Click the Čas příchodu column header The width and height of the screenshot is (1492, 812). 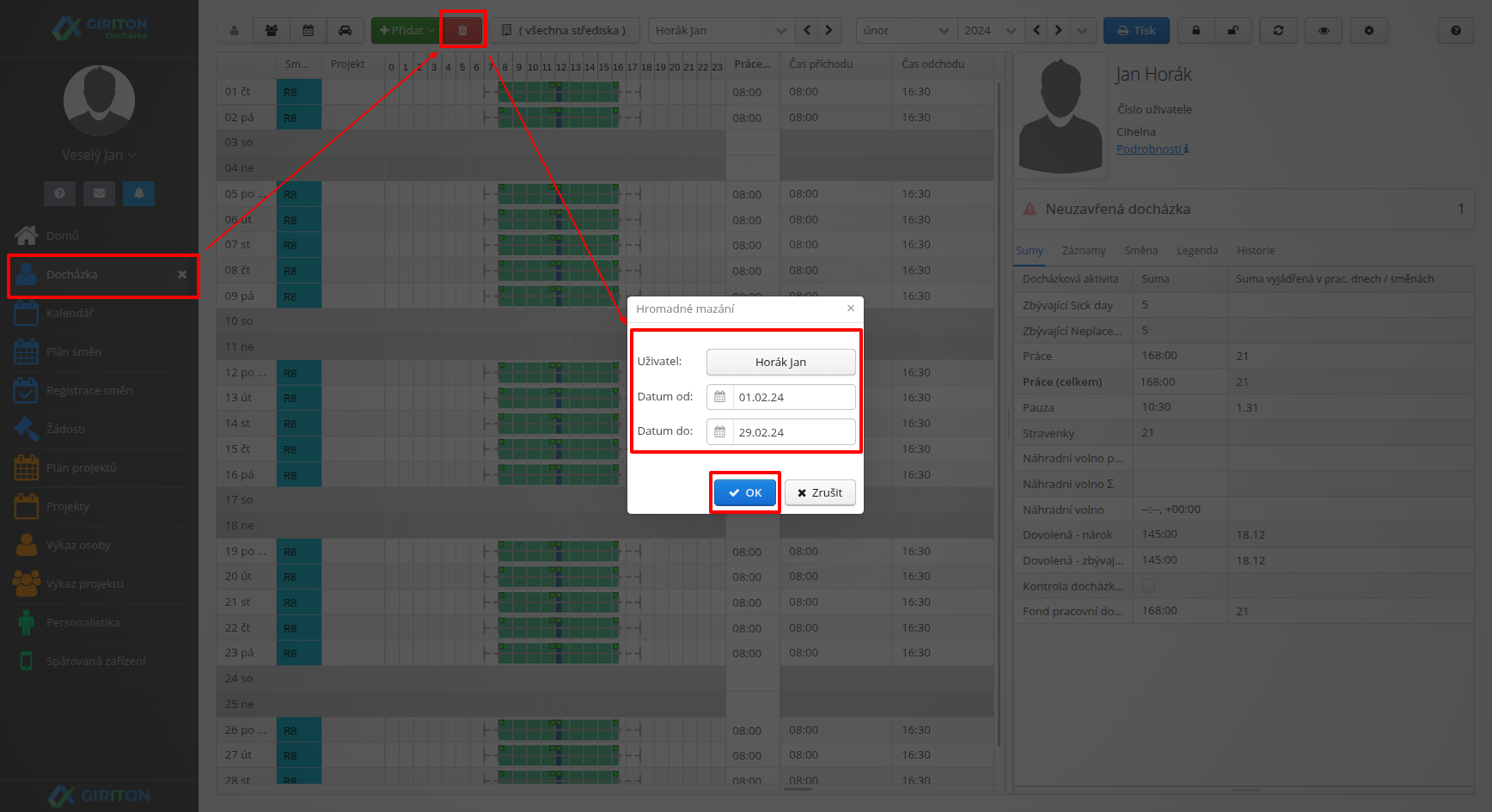pyautogui.click(x=836, y=64)
